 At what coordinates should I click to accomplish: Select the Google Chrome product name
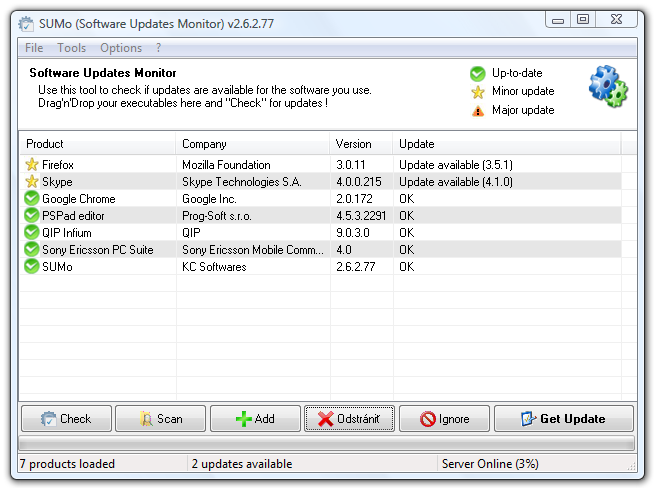(x=79, y=199)
